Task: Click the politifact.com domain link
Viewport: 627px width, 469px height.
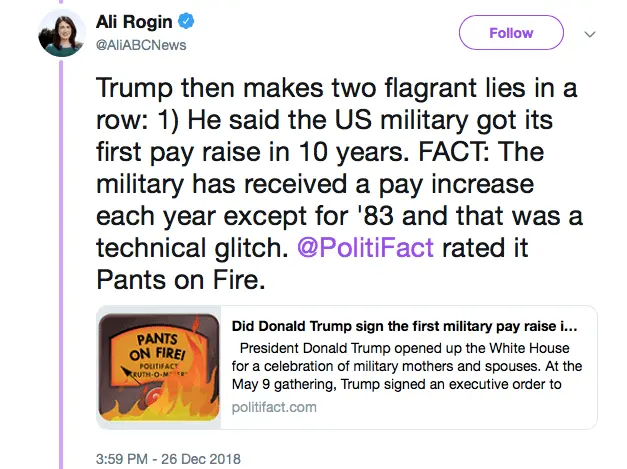Action: (x=274, y=407)
